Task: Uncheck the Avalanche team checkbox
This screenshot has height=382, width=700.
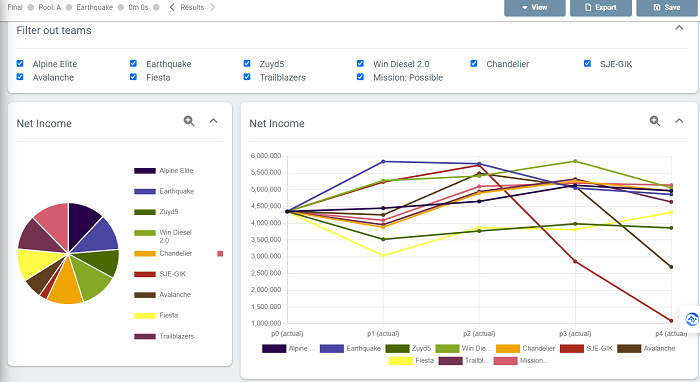Action: pos(20,77)
